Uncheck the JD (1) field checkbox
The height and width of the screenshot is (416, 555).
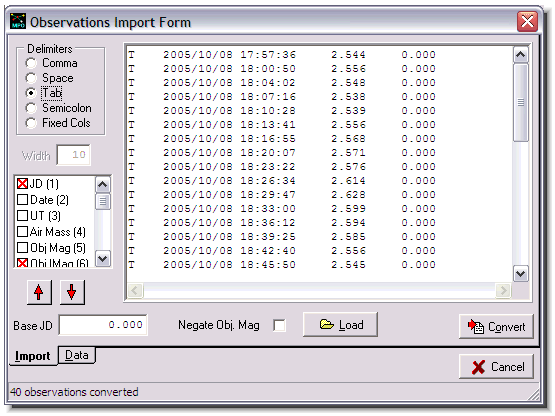pyautogui.click(x=22, y=184)
